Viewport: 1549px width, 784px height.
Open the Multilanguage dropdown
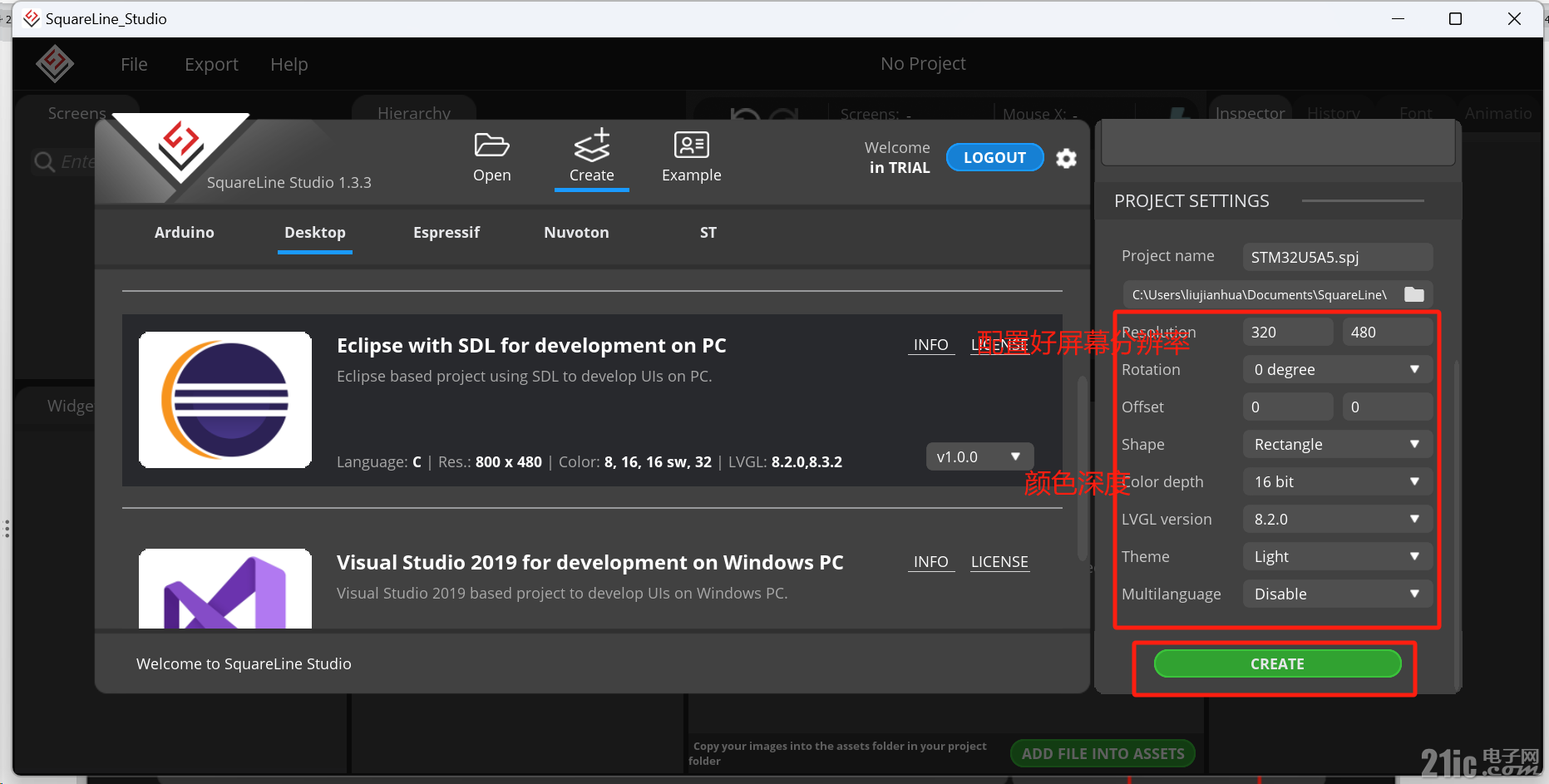pos(1337,594)
